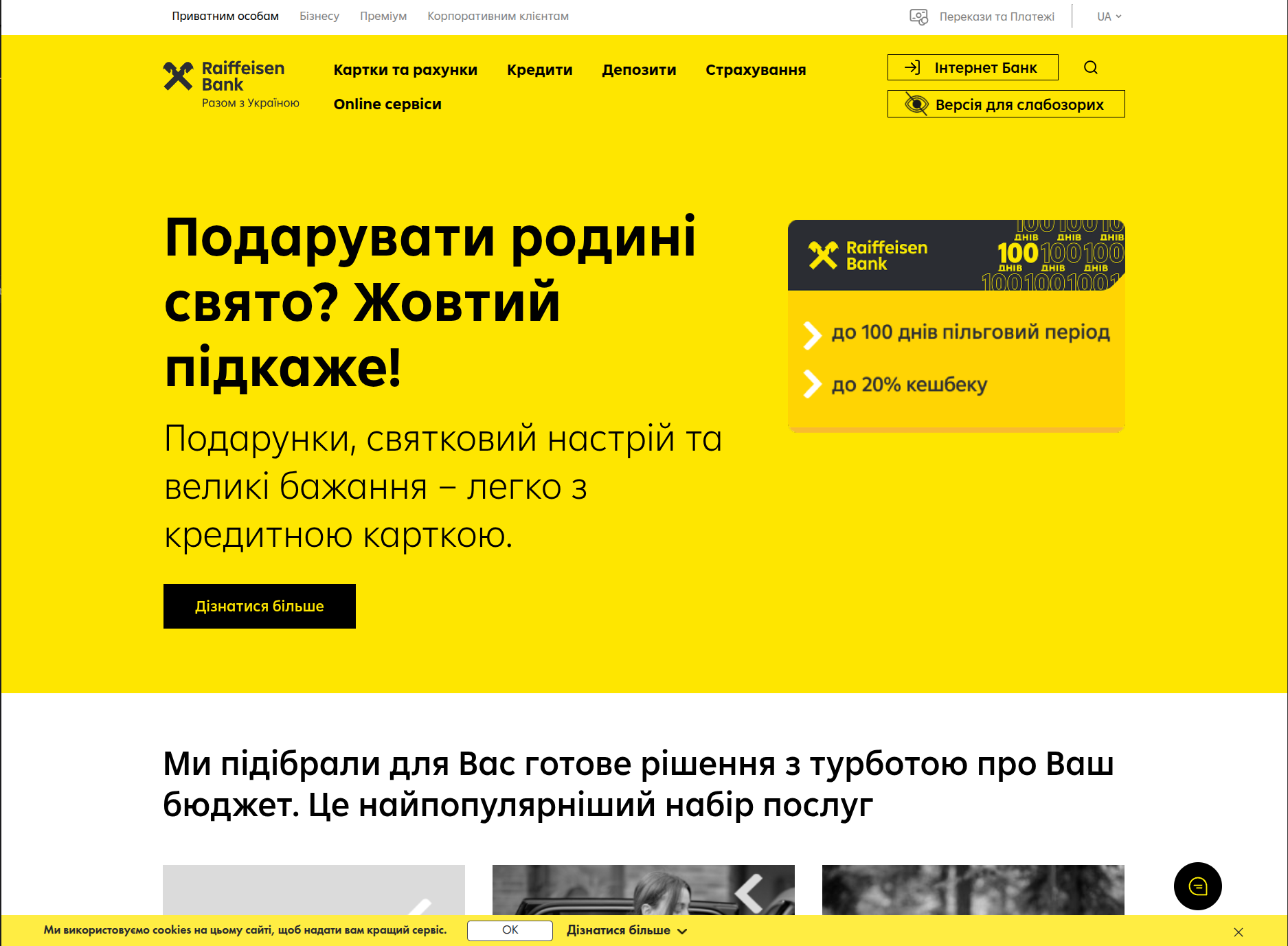
Task: Expand cookies 'Дізнатися більше' details
Action: [626, 930]
